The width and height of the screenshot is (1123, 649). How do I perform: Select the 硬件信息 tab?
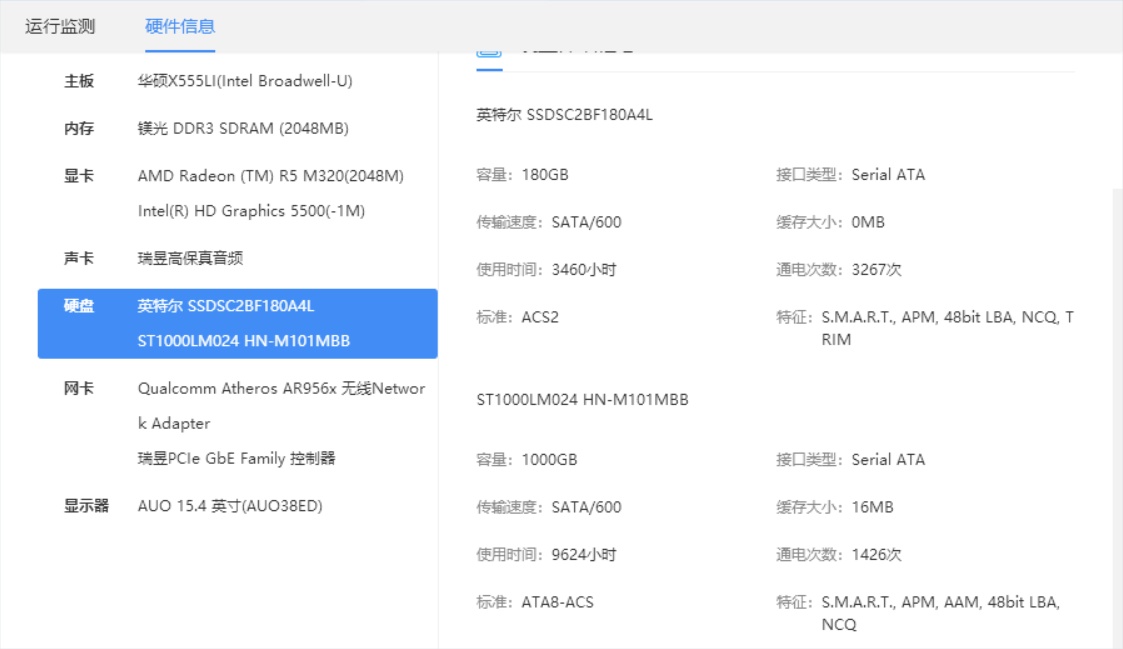tap(180, 27)
